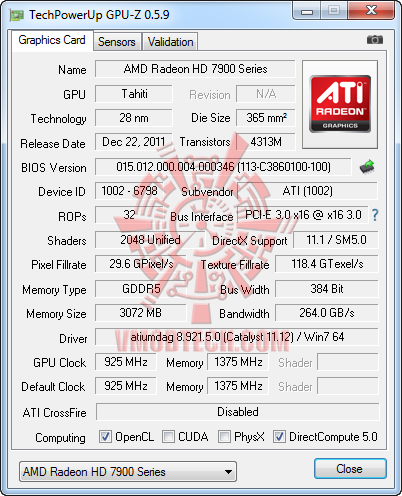Take a screenshot with the camera icon
402x496 pixels.
click(375, 40)
